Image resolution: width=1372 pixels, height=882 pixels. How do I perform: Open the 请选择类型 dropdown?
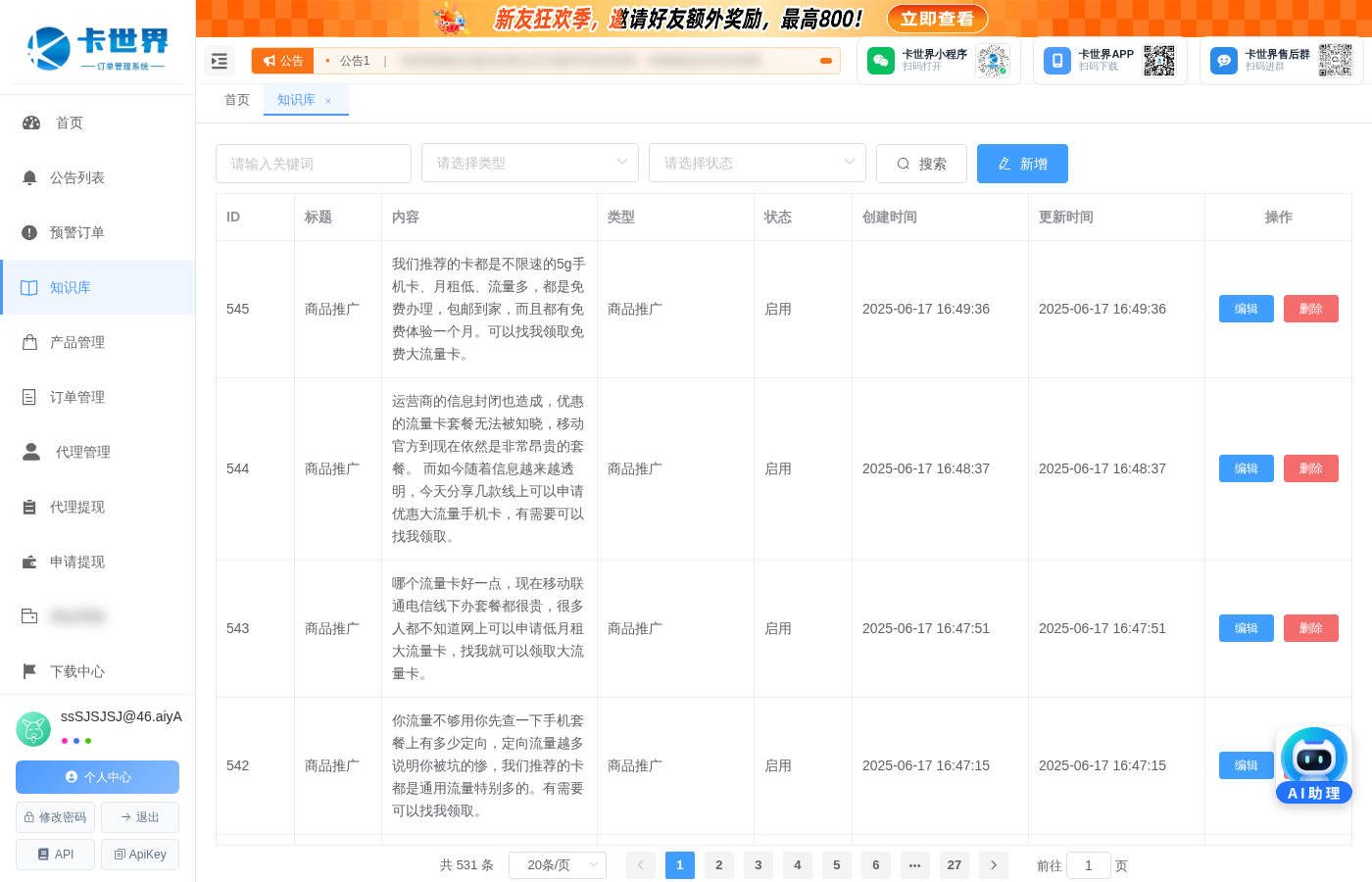530,163
